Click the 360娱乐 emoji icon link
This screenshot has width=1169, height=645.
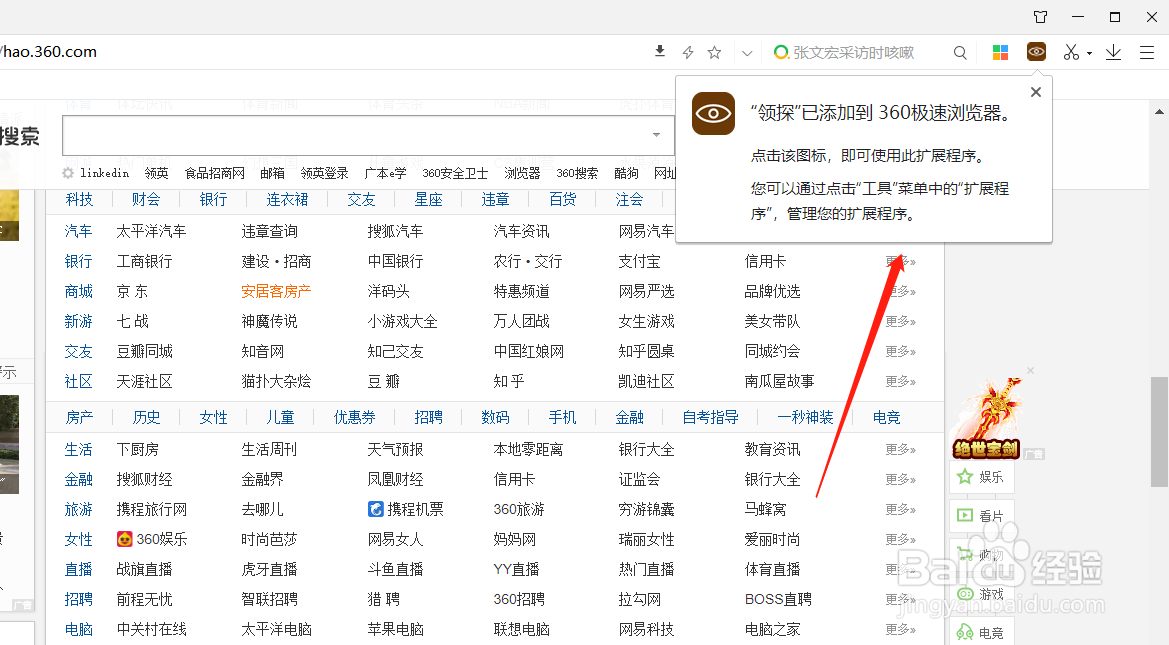[x=152, y=539]
